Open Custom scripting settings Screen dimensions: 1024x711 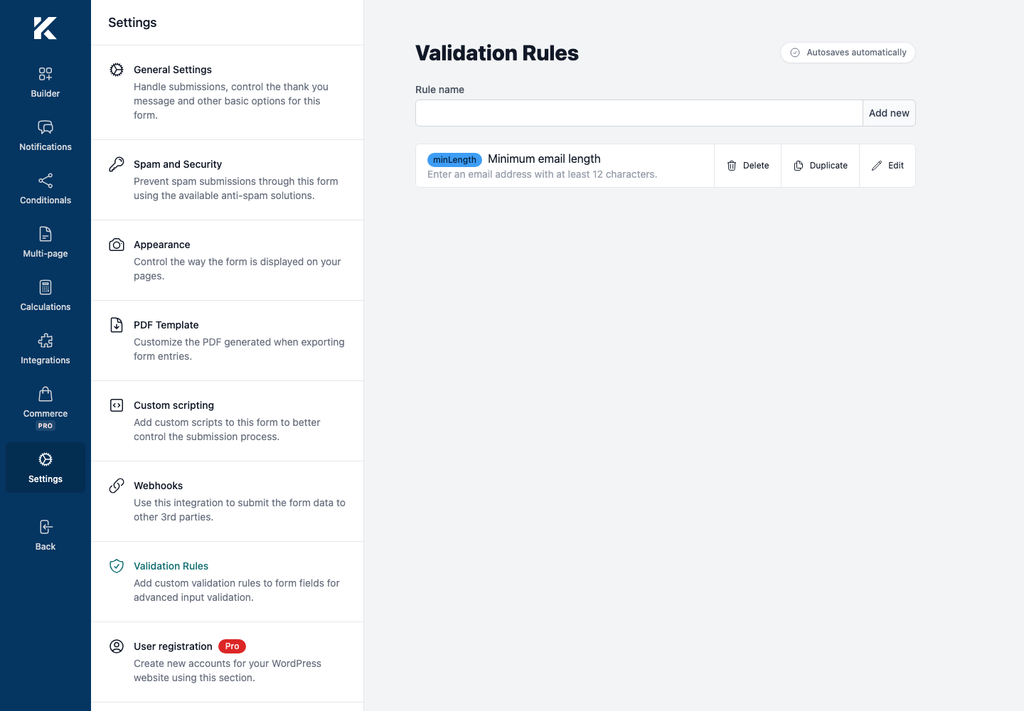tap(227, 420)
